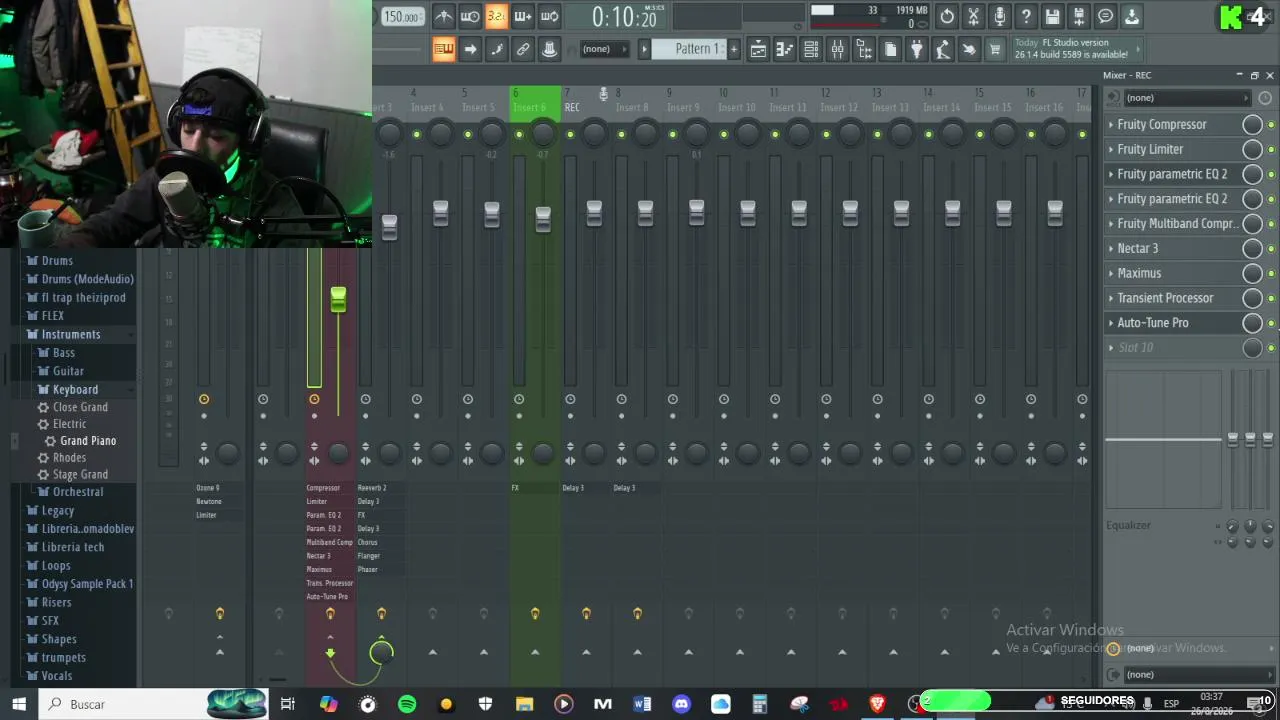
Task: Open the shop cart icon
Action: tap(995, 49)
